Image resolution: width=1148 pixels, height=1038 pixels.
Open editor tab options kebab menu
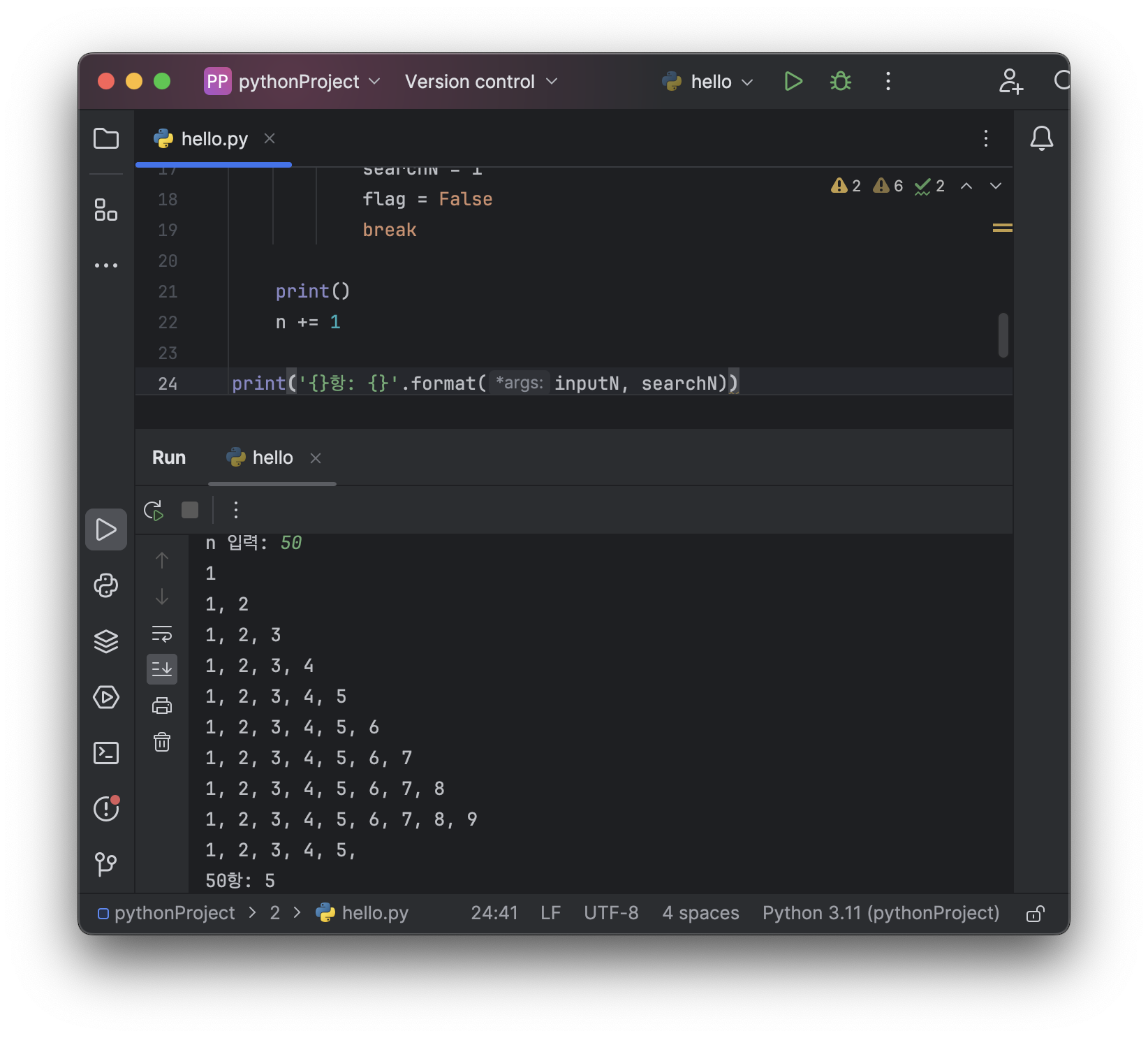point(986,138)
